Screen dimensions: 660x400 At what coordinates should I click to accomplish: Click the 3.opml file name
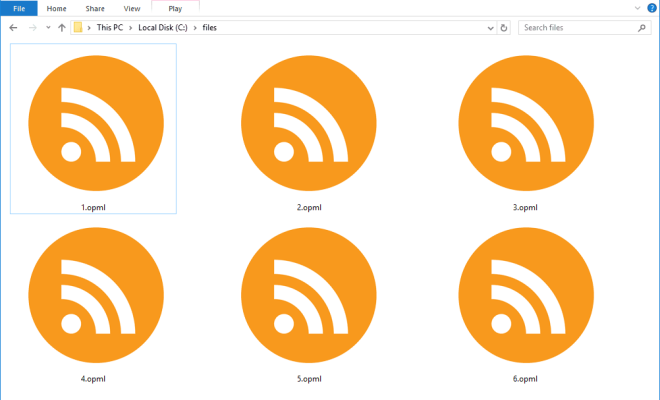[525, 207]
